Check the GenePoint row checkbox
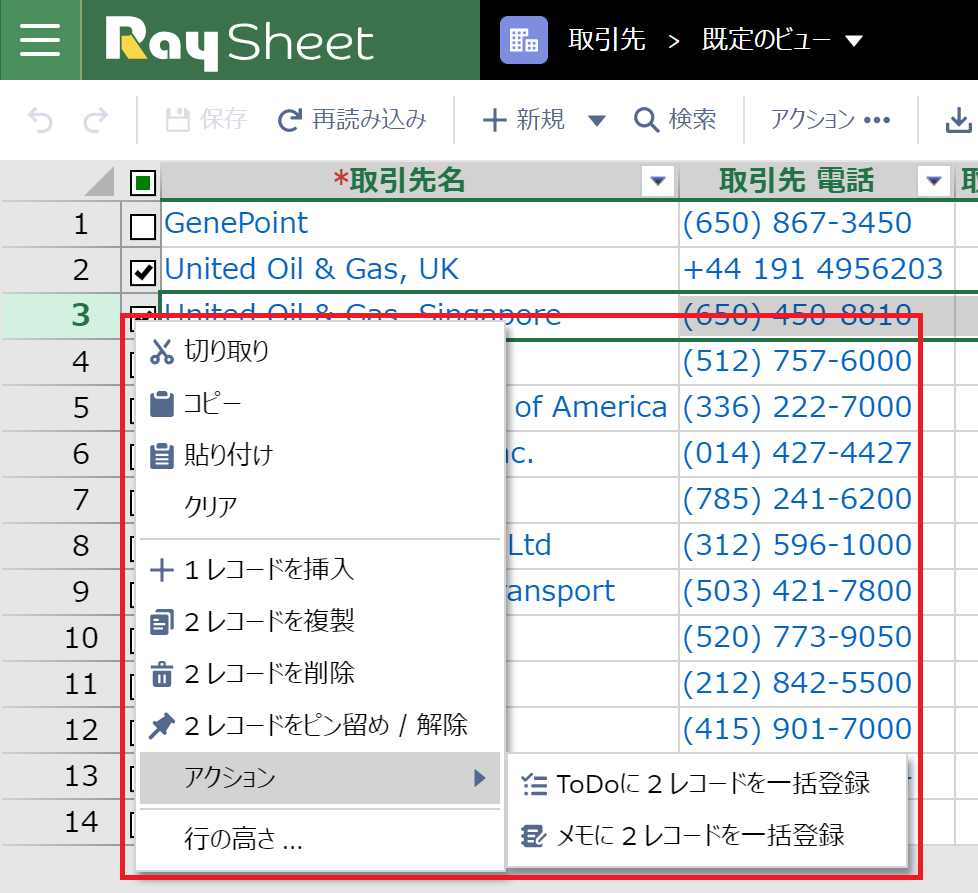 (143, 226)
